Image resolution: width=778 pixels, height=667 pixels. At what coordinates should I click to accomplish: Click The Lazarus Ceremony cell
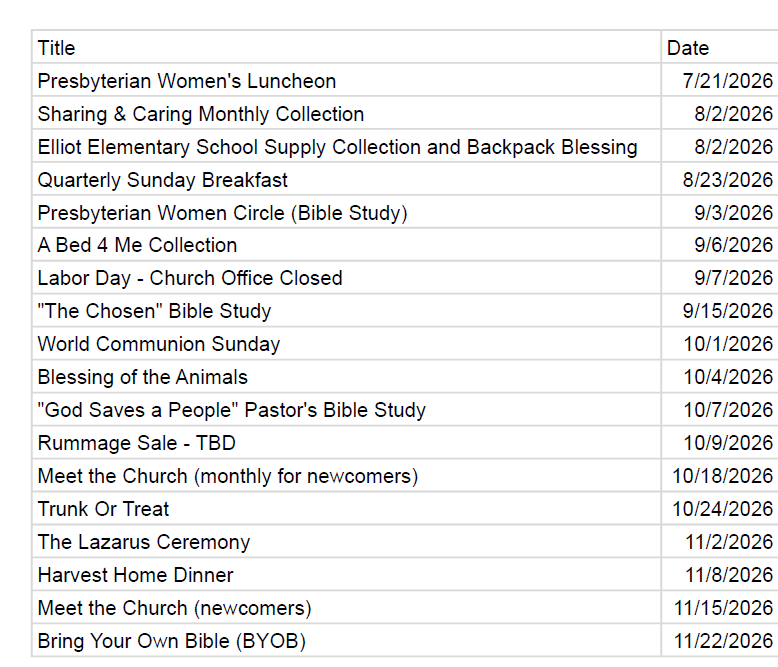click(x=346, y=541)
